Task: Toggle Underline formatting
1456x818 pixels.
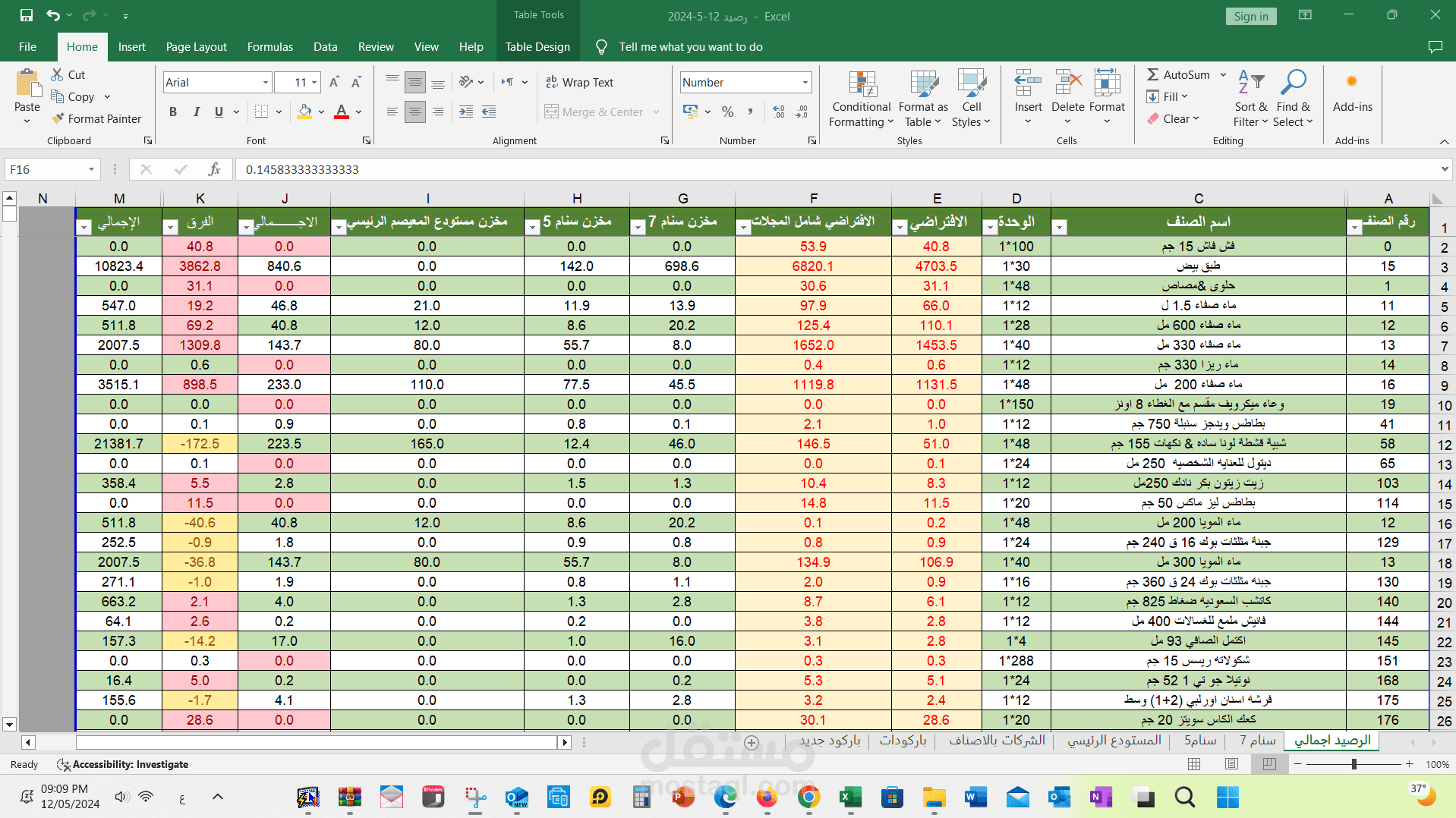Action: (219, 112)
